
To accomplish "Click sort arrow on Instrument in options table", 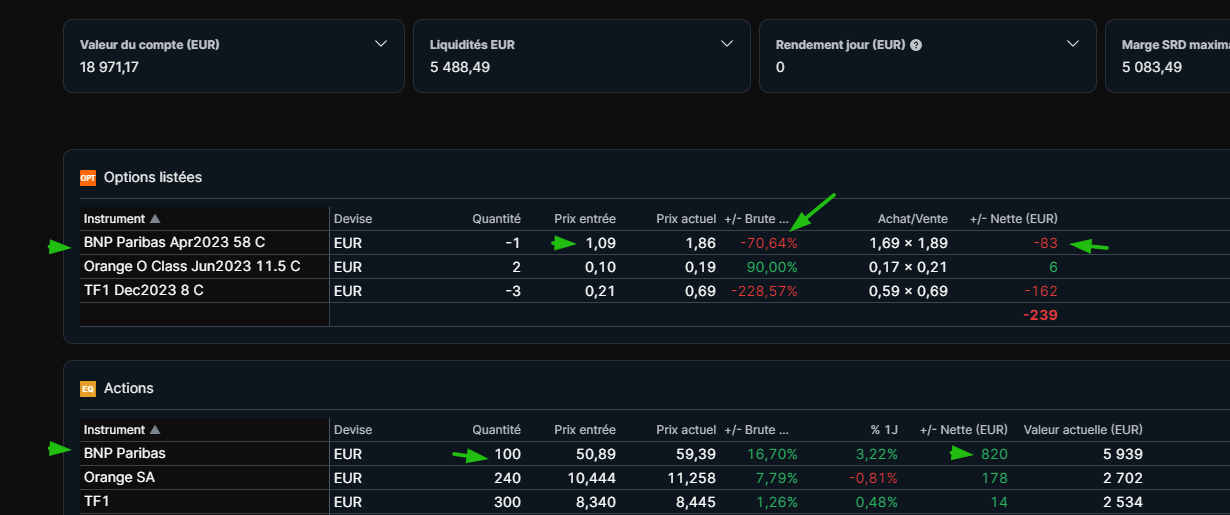I will (155, 219).
